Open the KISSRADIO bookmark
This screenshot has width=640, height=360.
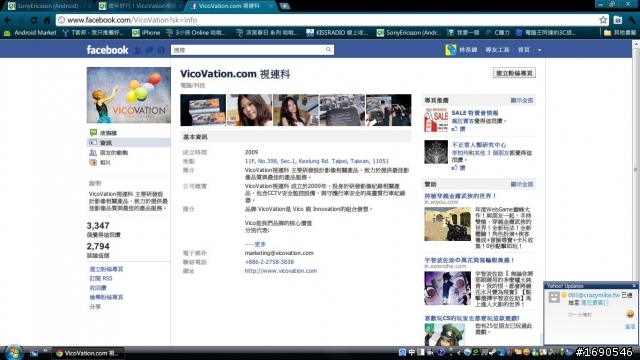click(x=337, y=33)
